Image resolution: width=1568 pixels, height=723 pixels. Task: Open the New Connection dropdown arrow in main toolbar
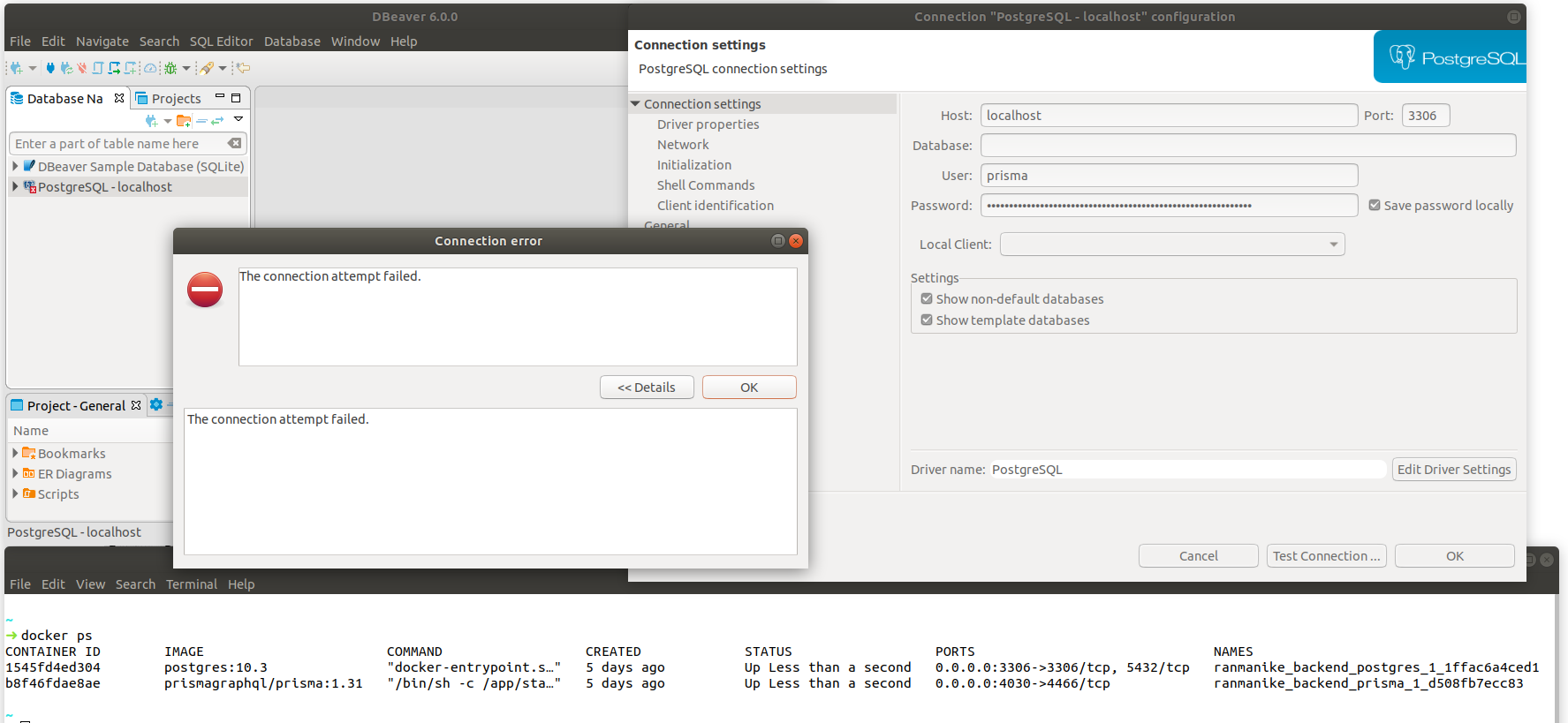tap(33, 68)
